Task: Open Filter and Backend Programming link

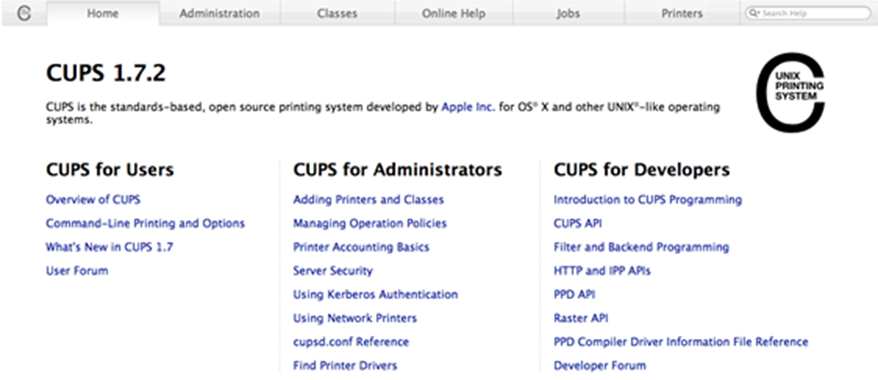Action: point(641,247)
